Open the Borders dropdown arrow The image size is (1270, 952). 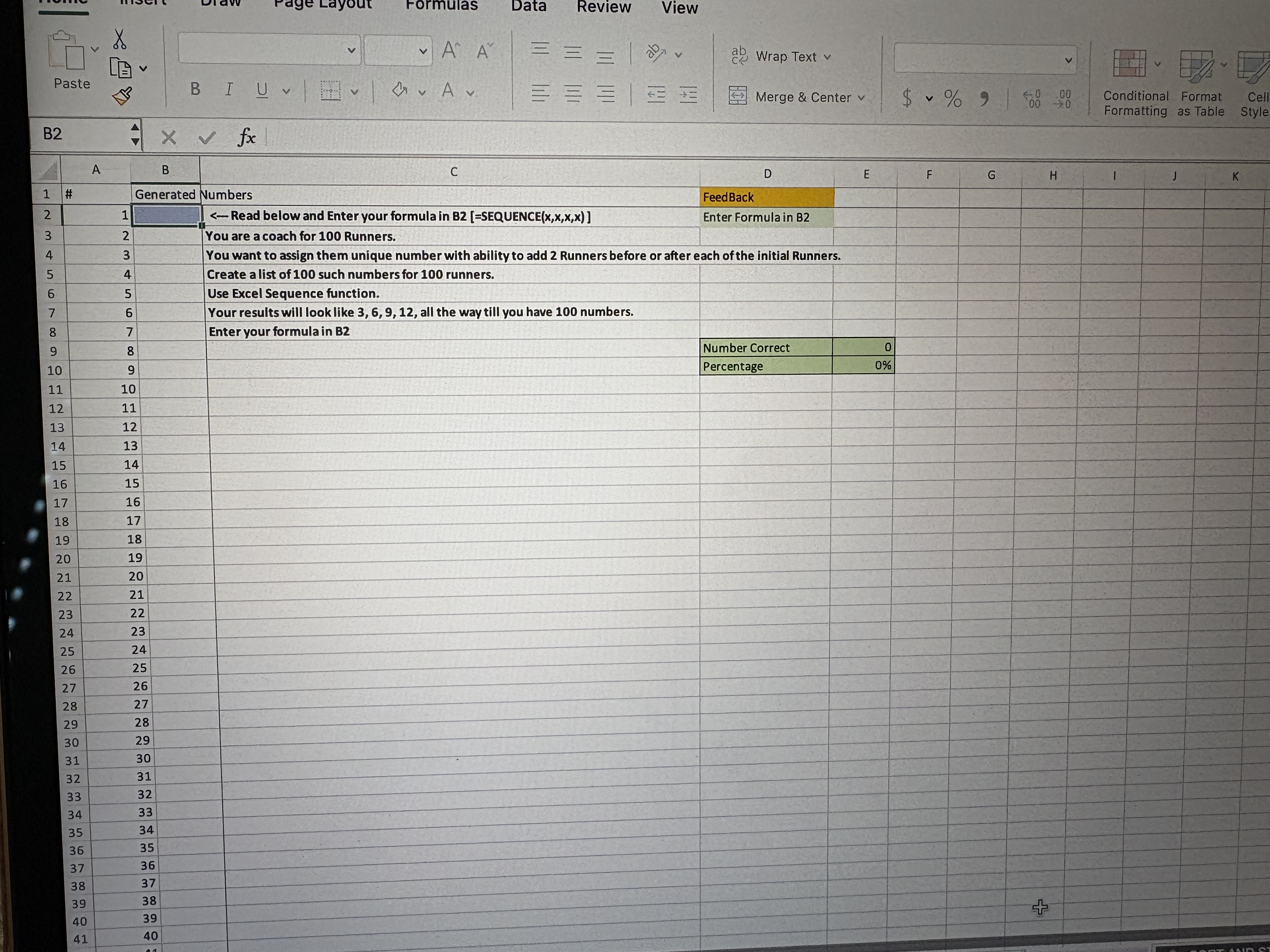pyautogui.click(x=355, y=92)
